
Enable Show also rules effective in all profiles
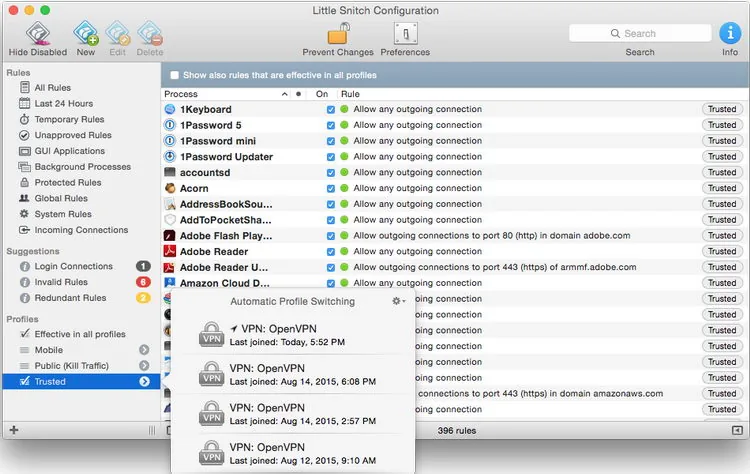(175, 75)
